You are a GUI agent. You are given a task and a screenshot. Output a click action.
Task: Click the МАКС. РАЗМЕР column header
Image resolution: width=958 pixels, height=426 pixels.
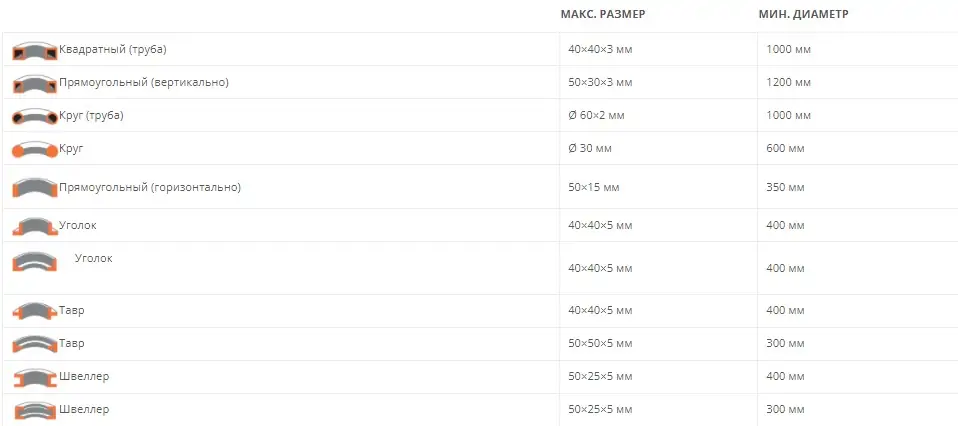pyautogui.click(x=602, y=15)
